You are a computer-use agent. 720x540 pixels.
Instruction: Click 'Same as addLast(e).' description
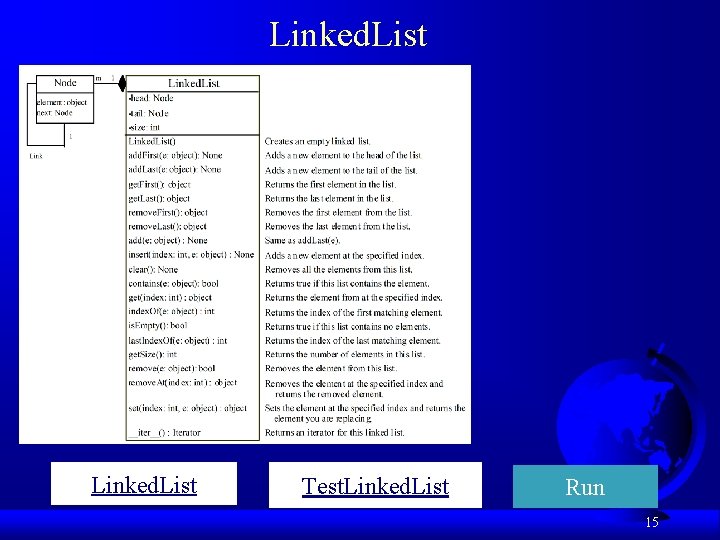[303, 240]
